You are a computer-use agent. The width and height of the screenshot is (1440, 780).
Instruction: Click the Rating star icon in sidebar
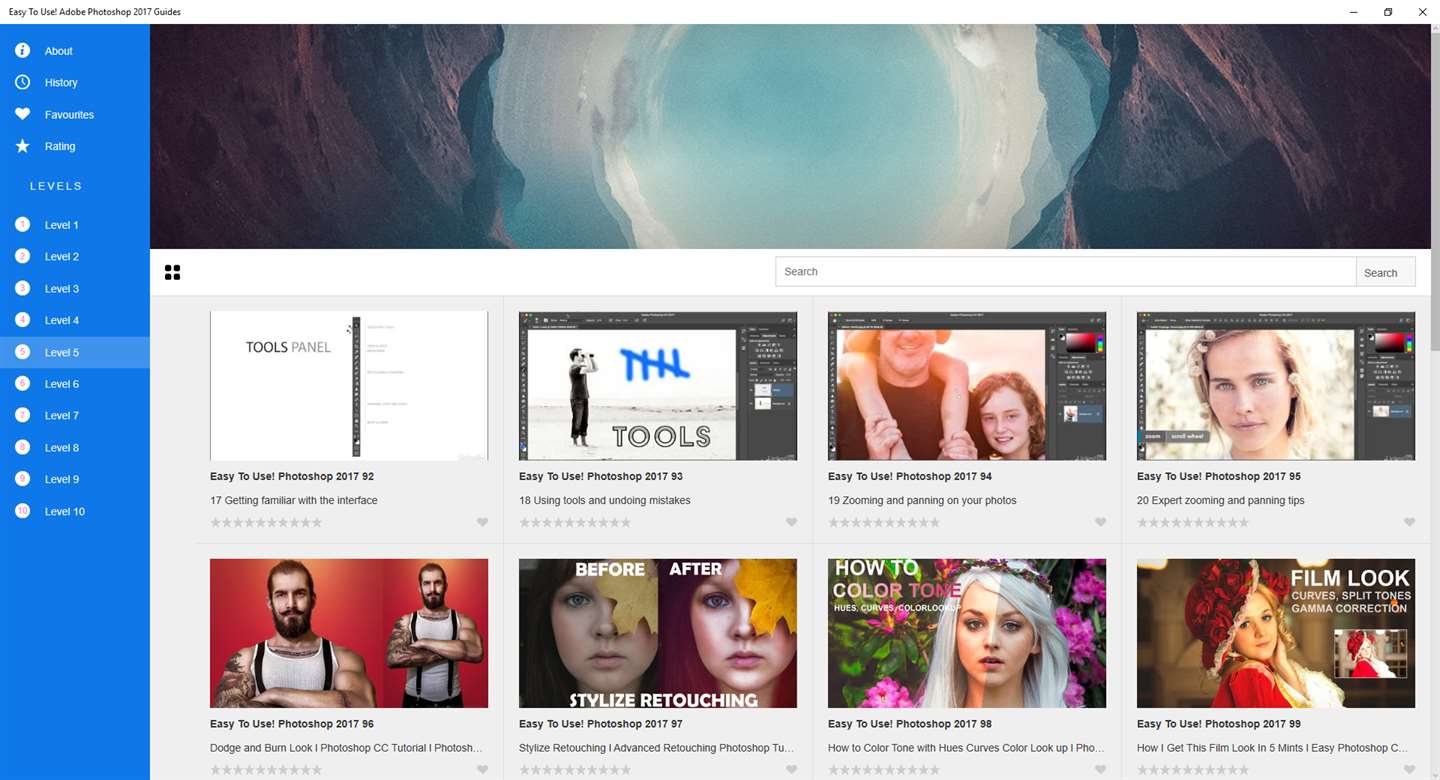coord(22,146)
